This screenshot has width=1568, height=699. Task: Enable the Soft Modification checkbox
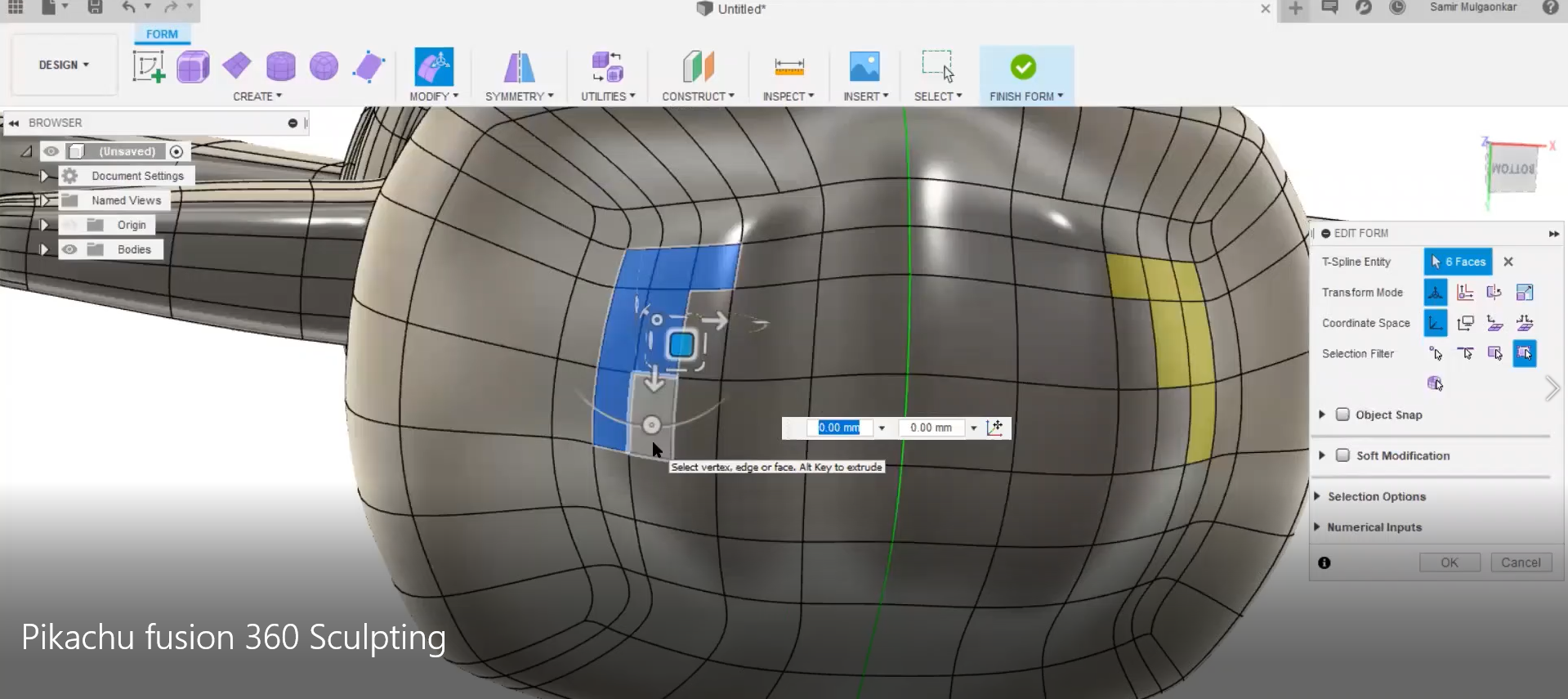1342,455
